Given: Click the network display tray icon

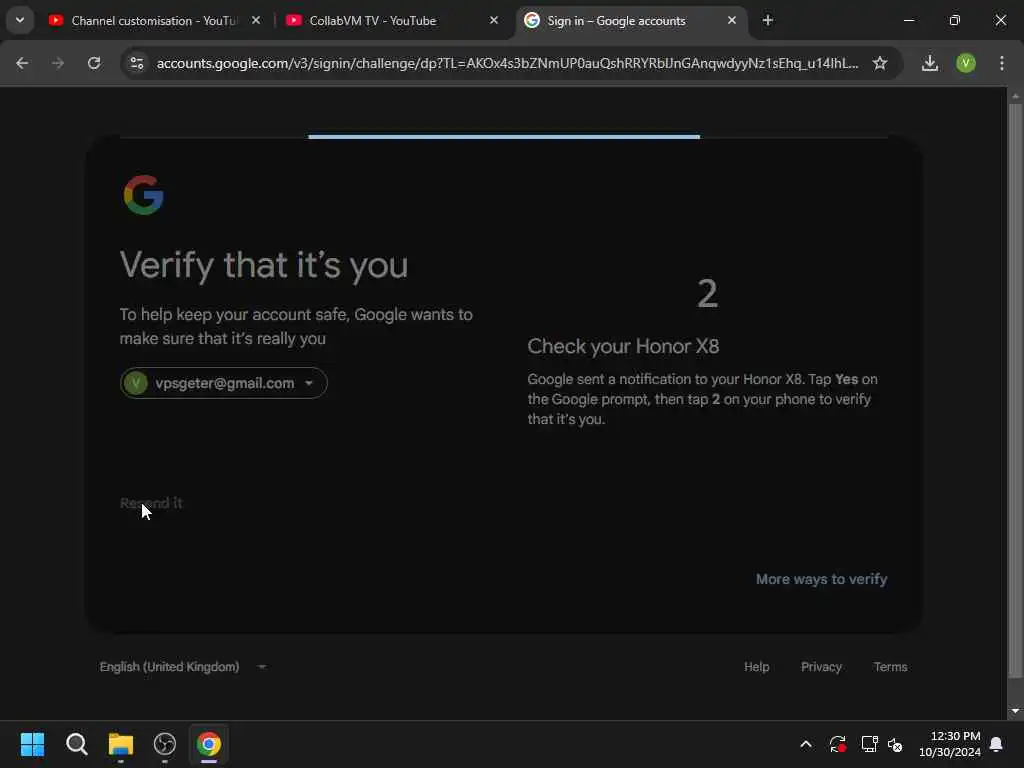Looking at the screenshot, I should pyautogui.click(x=869, y=744).
